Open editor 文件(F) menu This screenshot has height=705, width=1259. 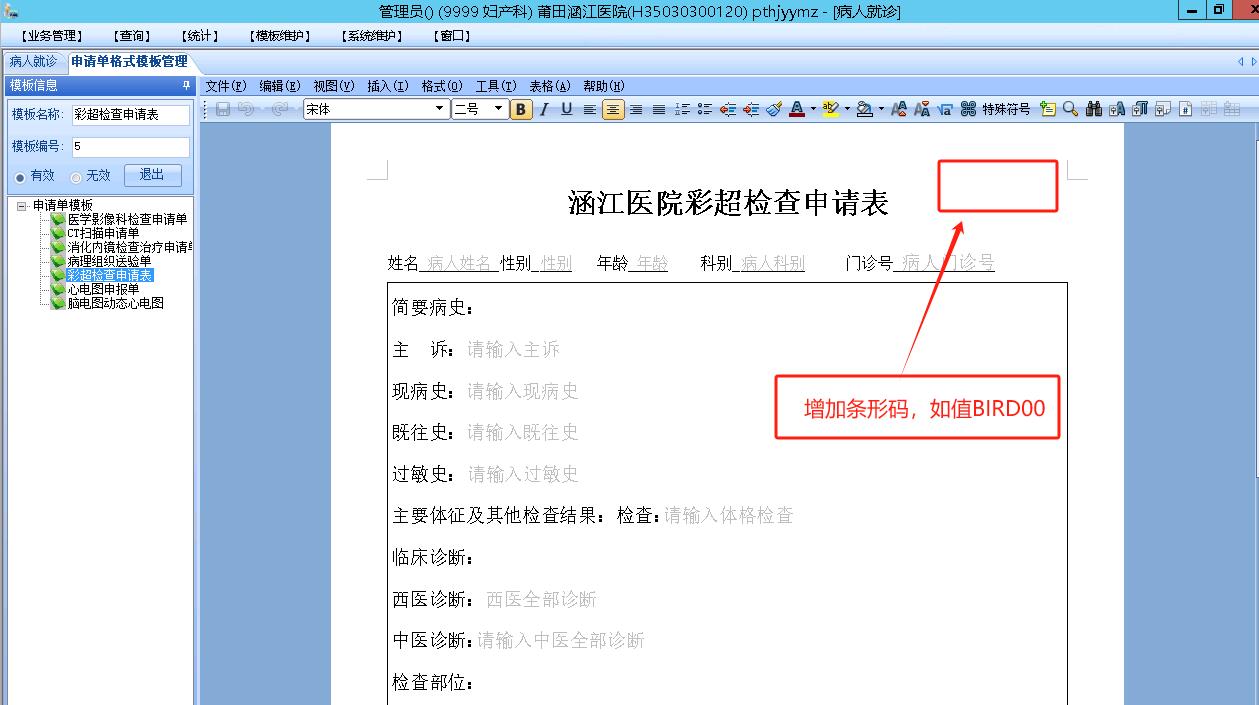[x=226, y=86]
